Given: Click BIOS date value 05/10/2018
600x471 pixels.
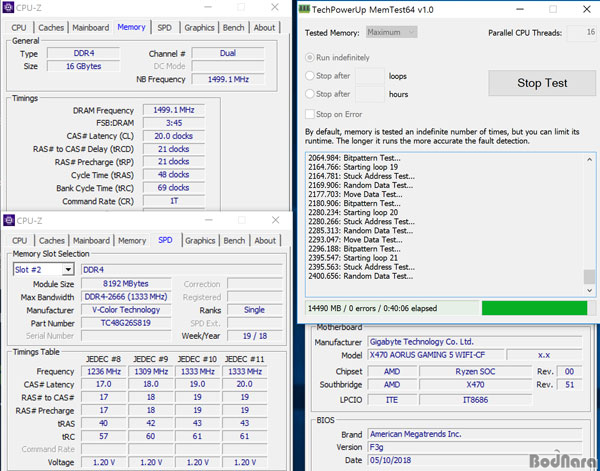Looking at the screenshot, I should pyautogui.click(x=475, y=460).
